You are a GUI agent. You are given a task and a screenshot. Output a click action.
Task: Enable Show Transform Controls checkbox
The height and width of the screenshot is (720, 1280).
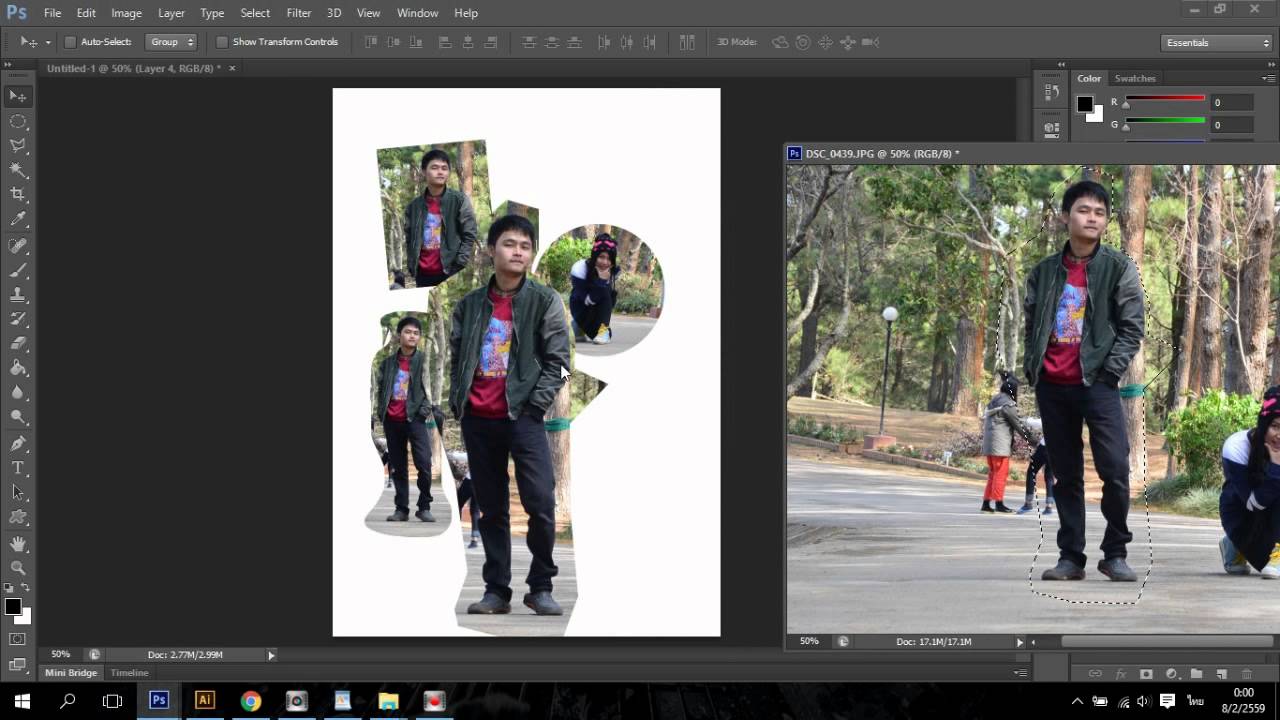pyautogui.click(x=222, y=42)
